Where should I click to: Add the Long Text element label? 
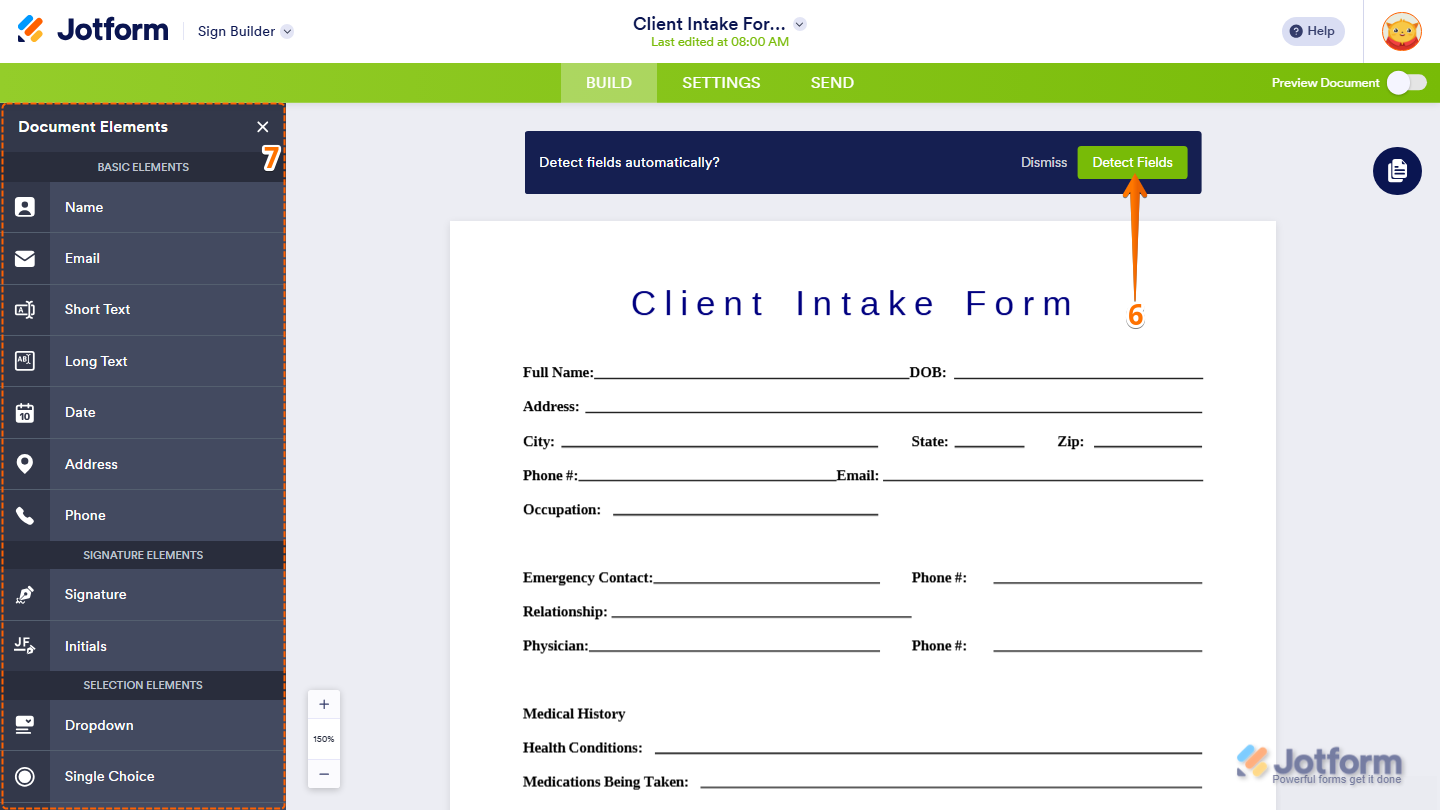96,361
